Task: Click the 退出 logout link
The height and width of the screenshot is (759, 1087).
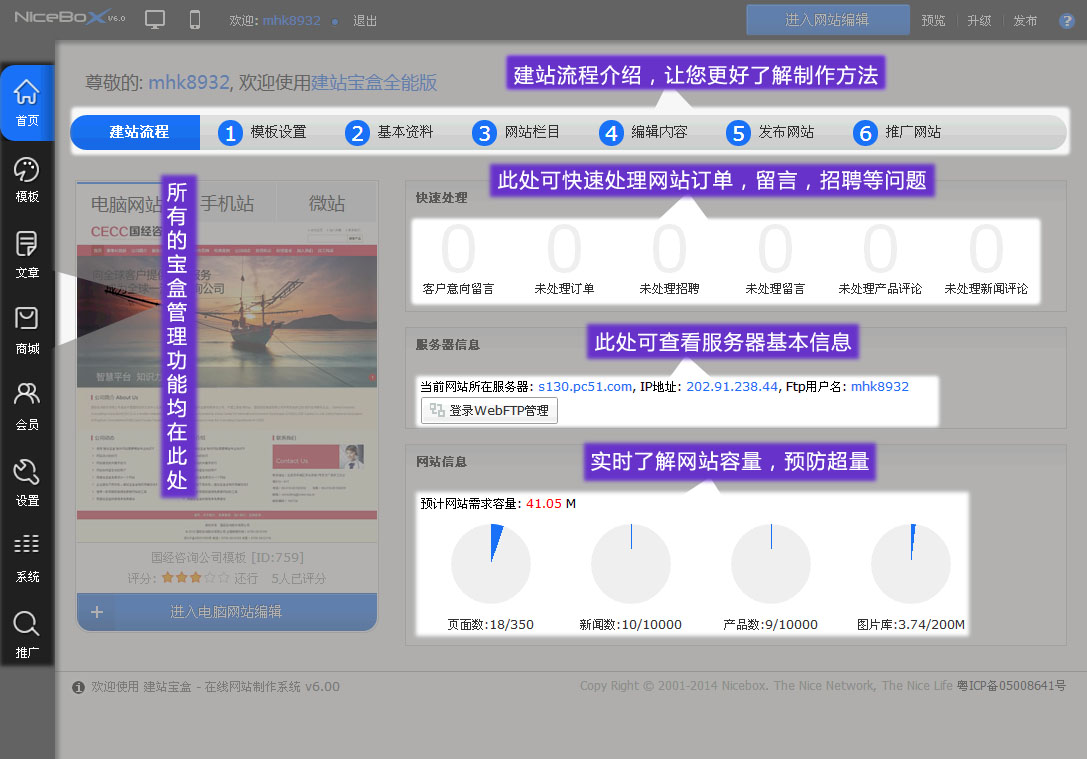Action: point(365,20)
